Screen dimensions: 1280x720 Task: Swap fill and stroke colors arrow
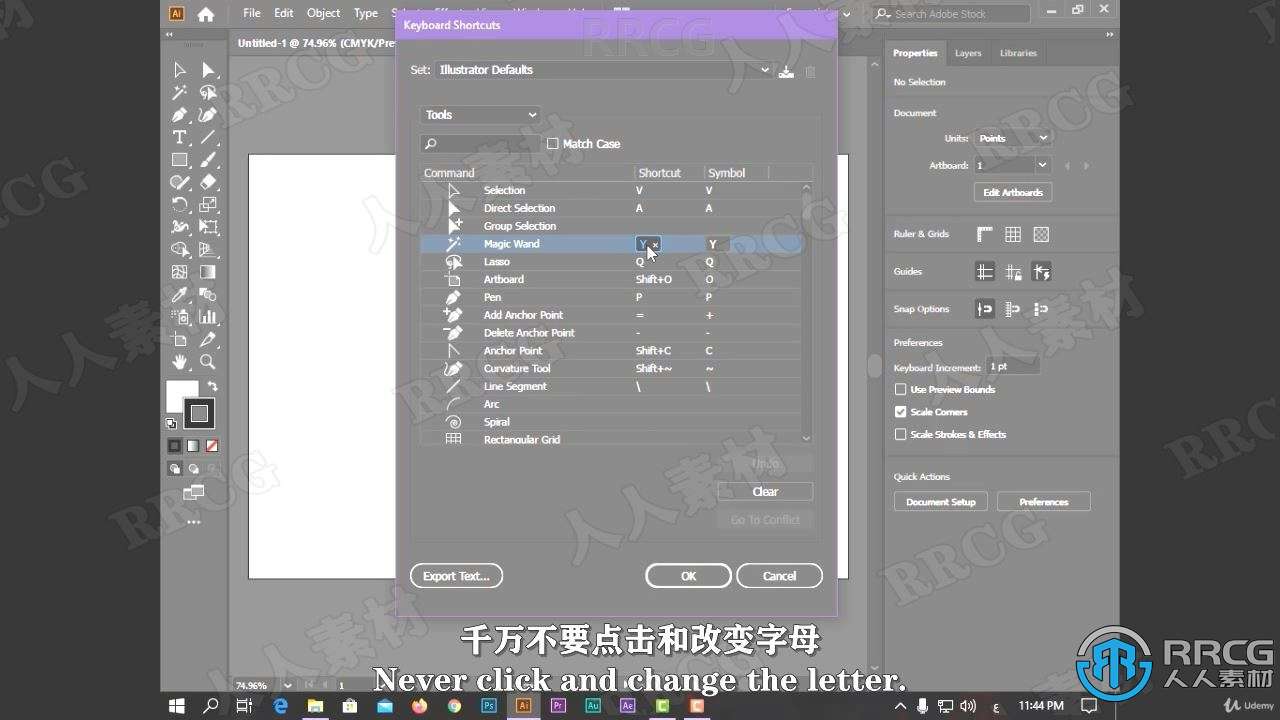212,386
